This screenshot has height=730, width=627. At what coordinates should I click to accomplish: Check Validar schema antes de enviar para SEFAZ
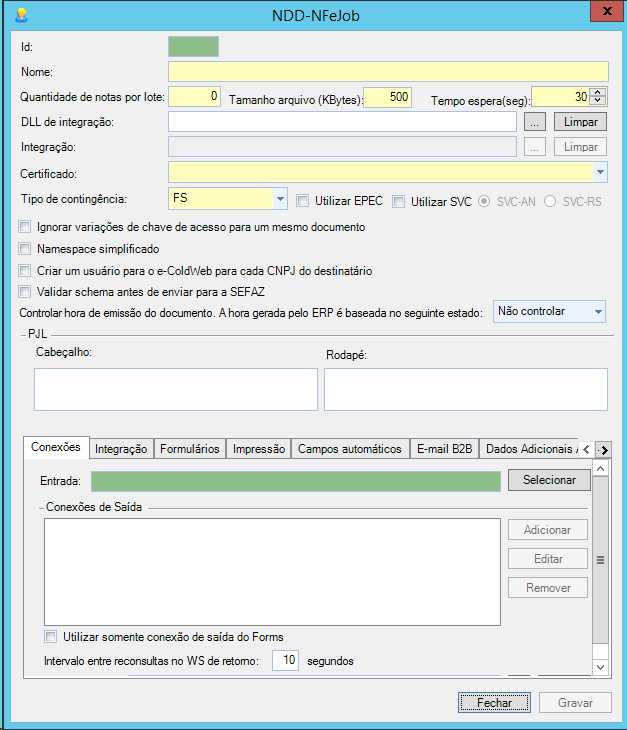coord(25,292)
